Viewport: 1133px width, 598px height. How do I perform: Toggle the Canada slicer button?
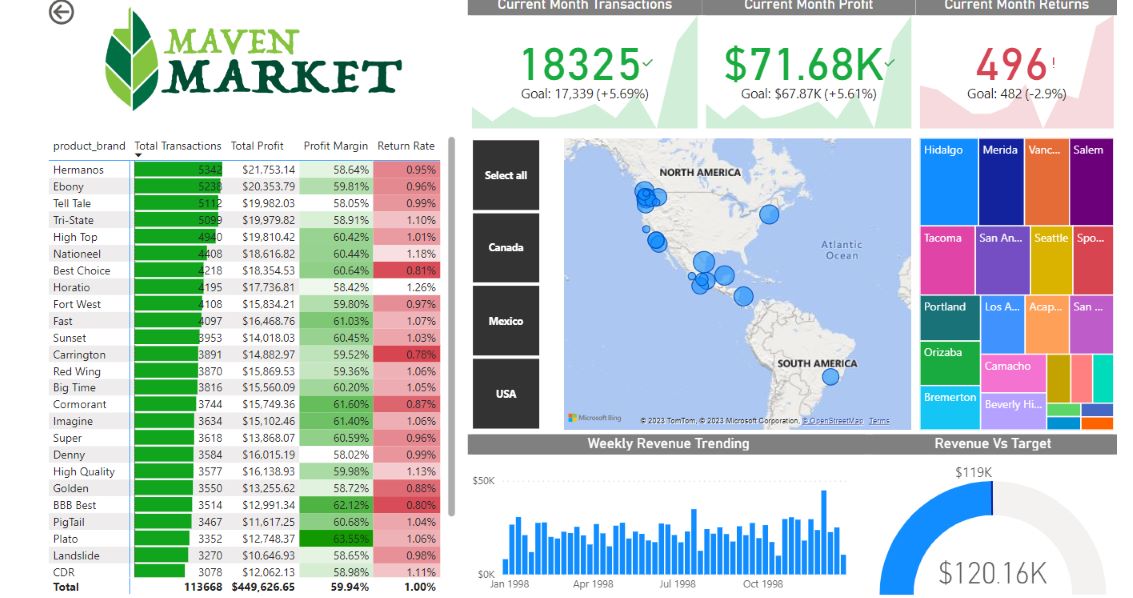click(x=506, y=248)
